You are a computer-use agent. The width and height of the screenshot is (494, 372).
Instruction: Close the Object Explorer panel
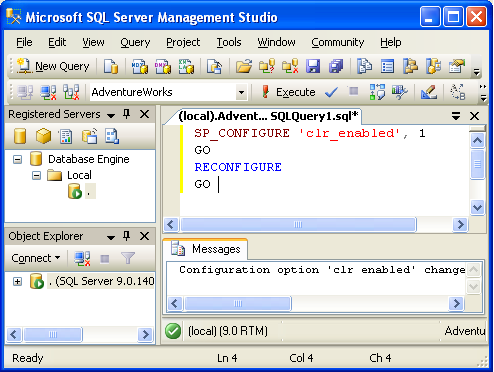click(144, 236)
